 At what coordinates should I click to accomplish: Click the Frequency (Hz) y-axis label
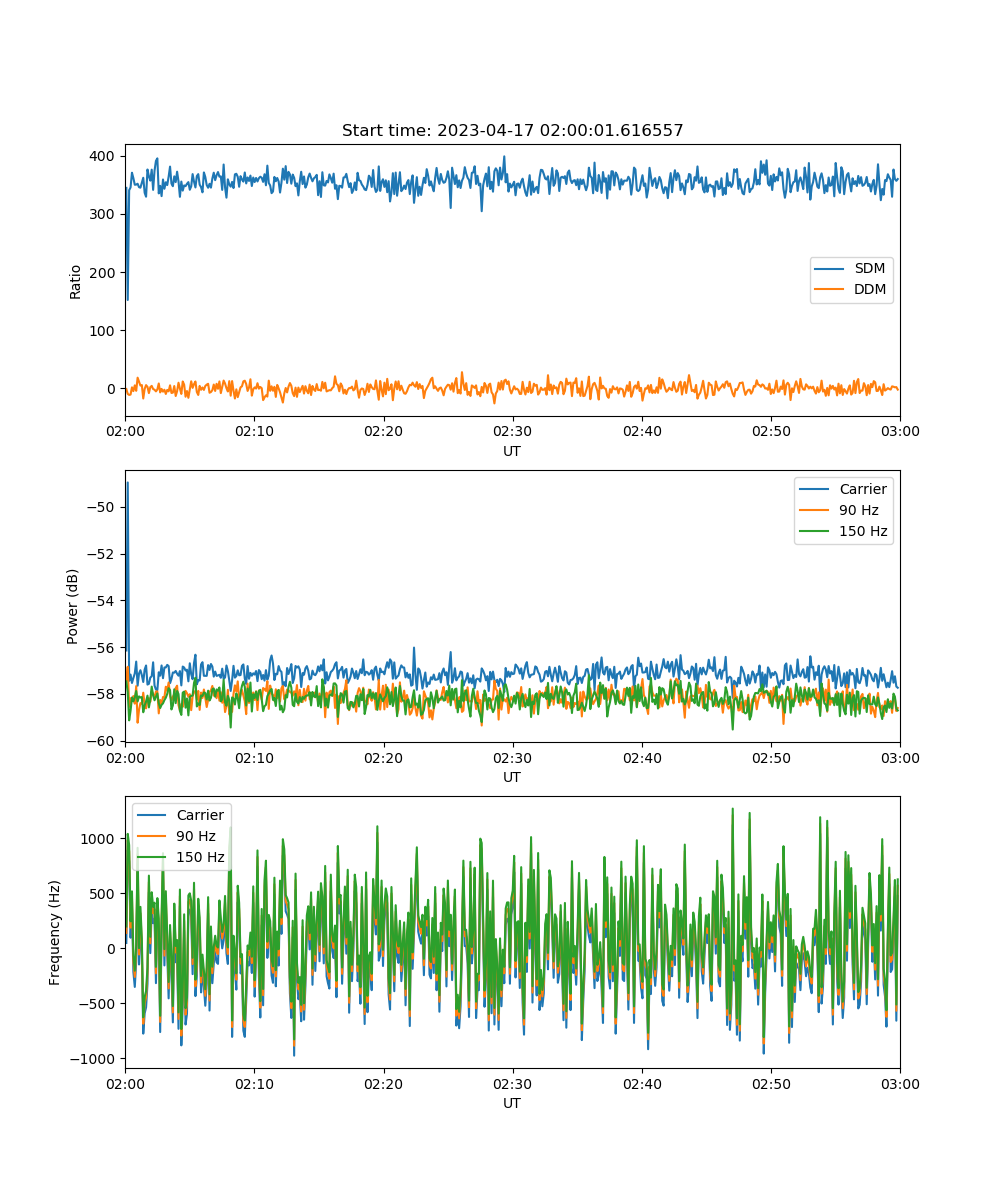pos(55,932)
